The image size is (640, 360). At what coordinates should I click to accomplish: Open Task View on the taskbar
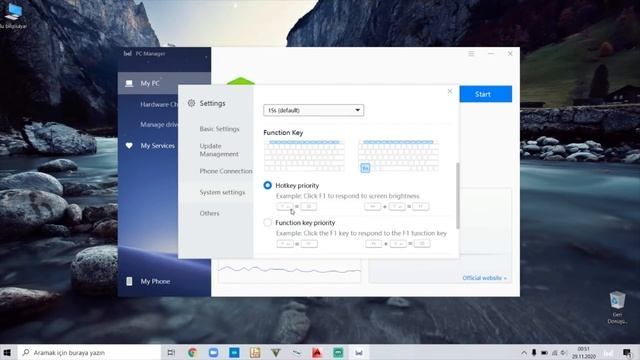[x=171, y=352]
